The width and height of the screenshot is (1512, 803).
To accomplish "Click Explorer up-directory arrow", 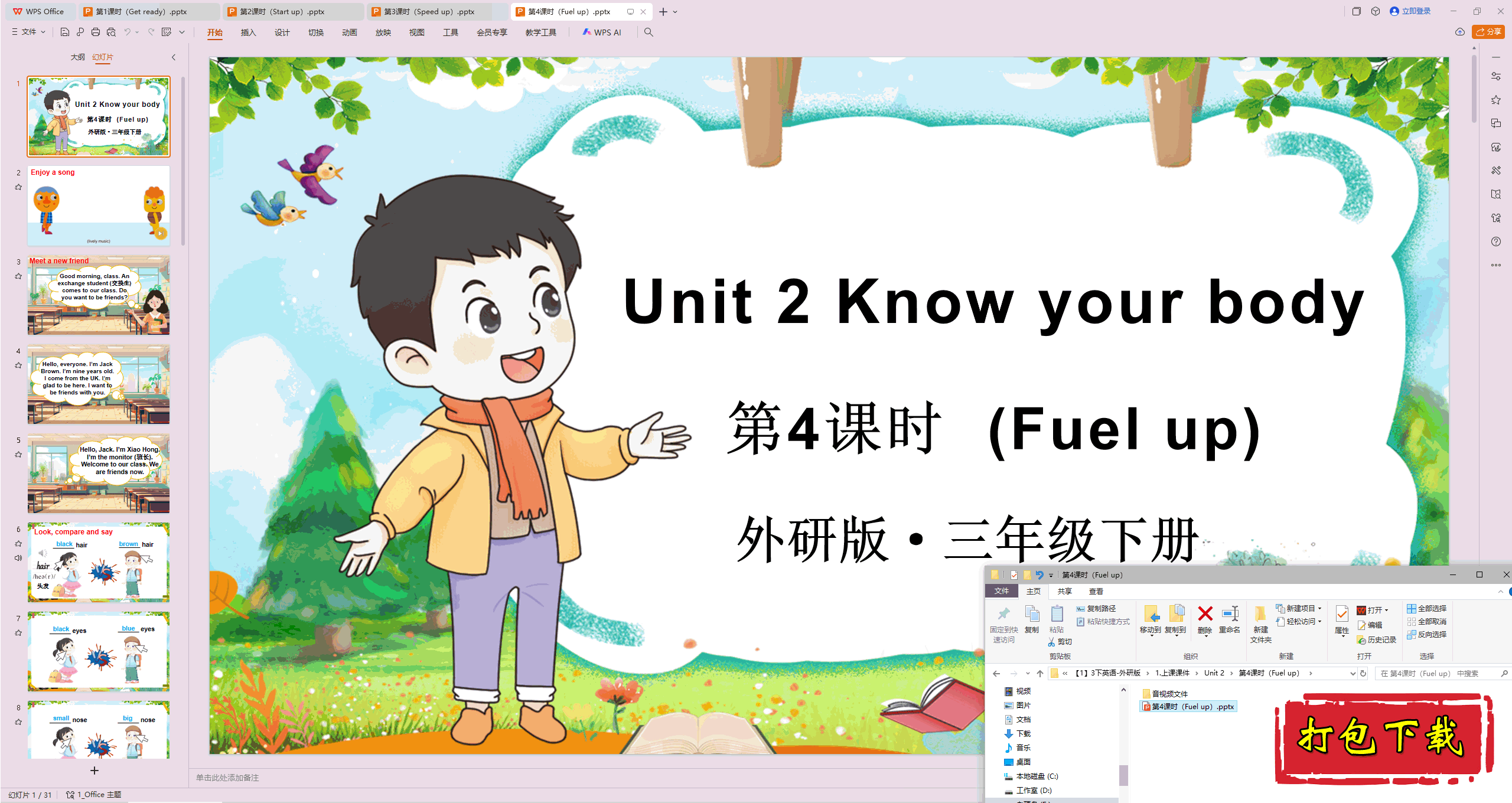I will pos(1040,673).
